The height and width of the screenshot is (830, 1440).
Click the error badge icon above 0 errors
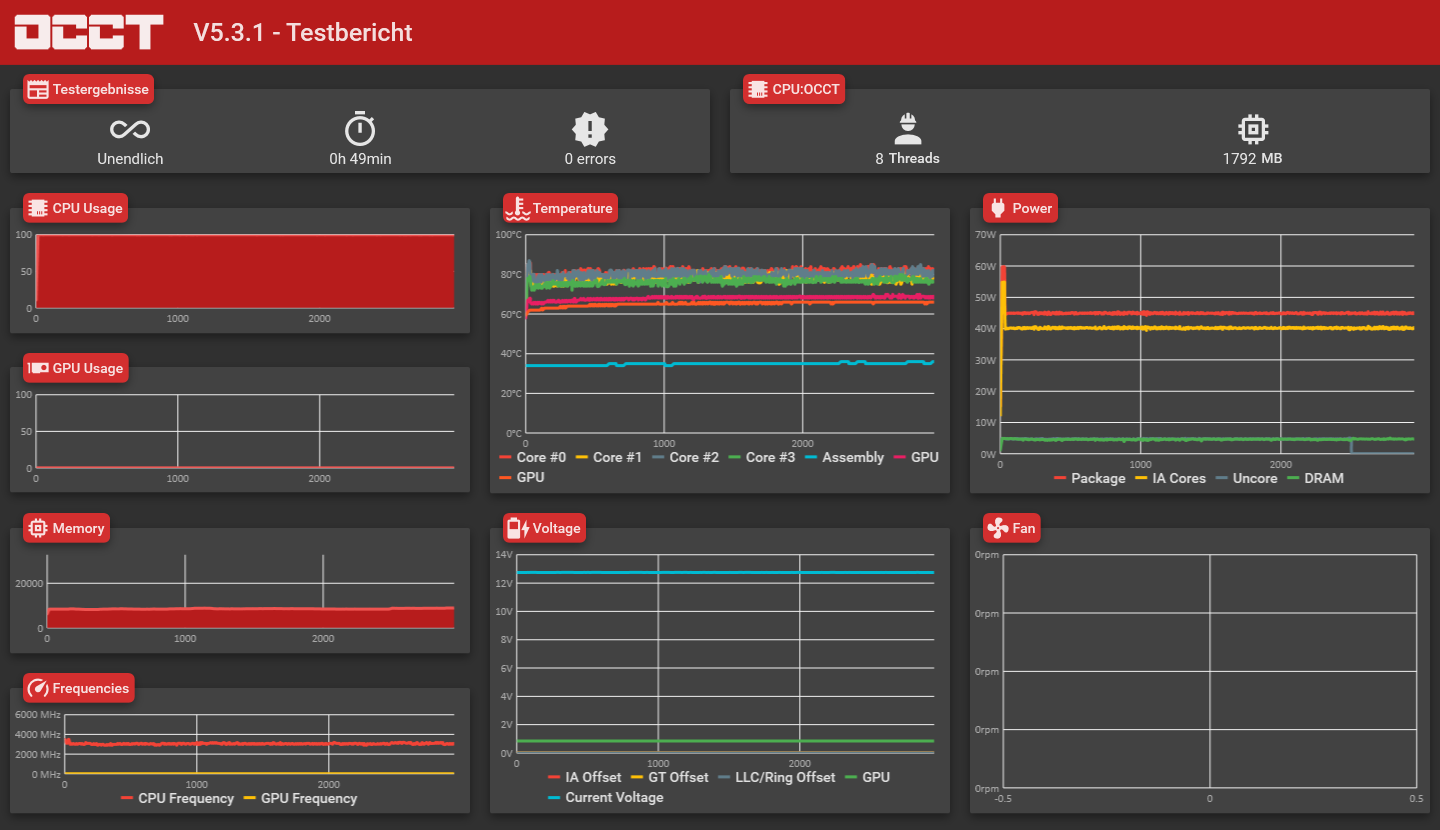pyautogui.click(x=590, y=129)
